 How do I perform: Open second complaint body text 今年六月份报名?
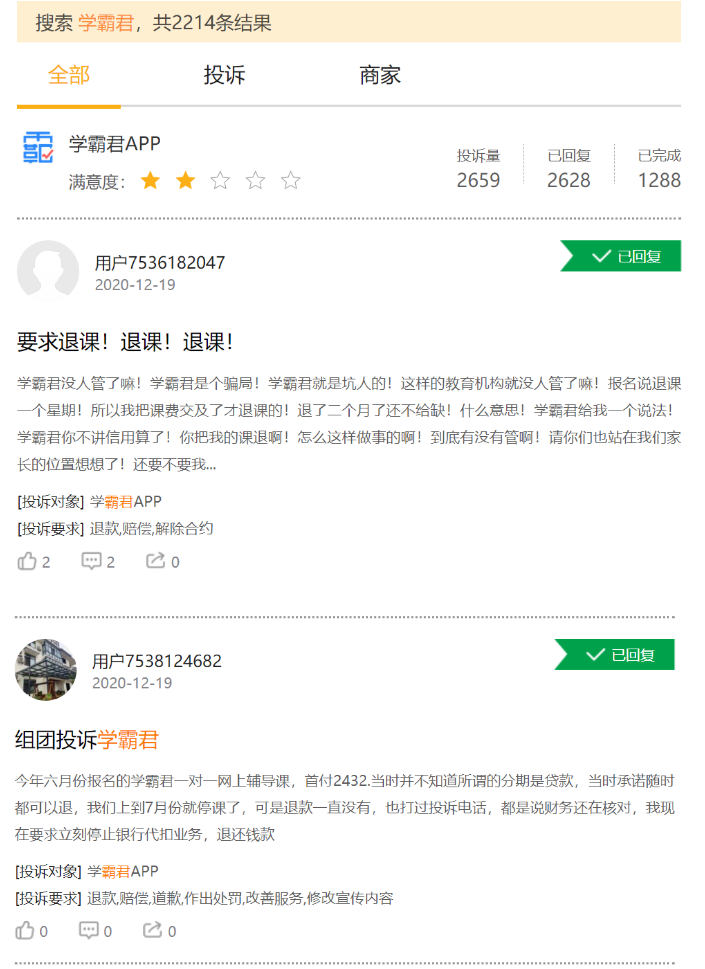click(x=345, y=808)
